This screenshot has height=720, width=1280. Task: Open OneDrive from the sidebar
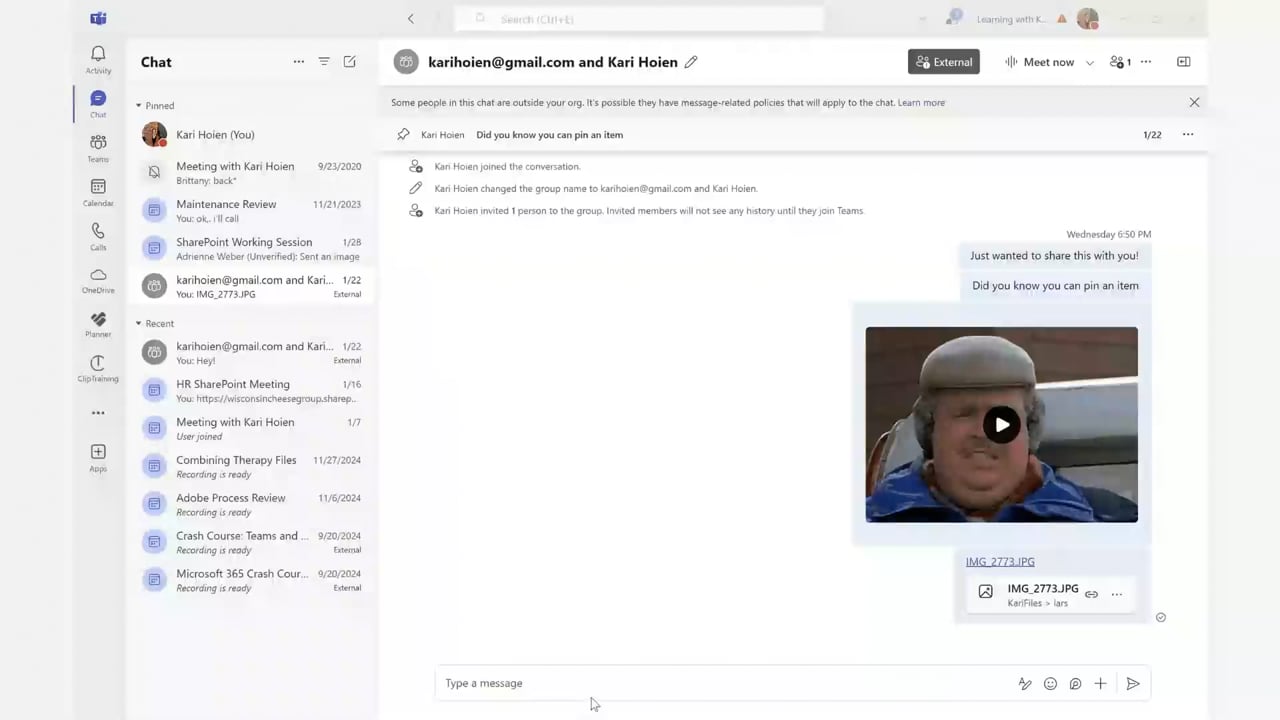[x=98, y=280]
